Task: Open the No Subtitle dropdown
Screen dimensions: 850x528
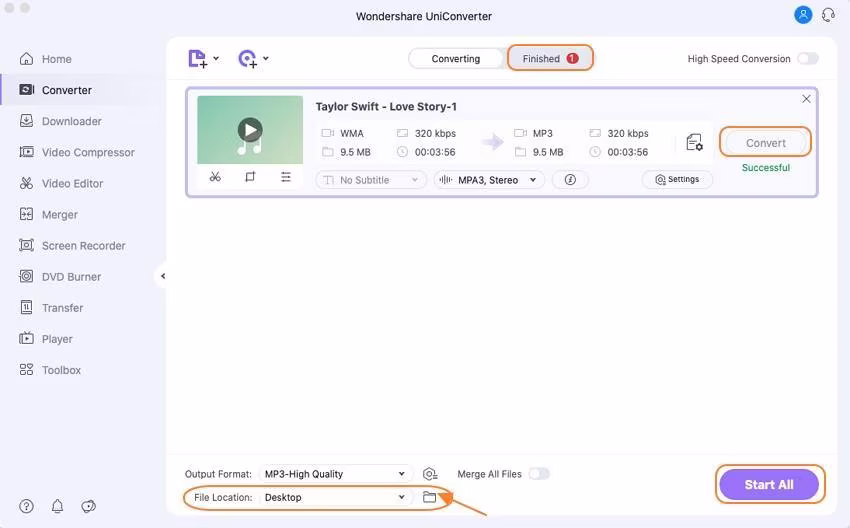Action: pos(371,180)
